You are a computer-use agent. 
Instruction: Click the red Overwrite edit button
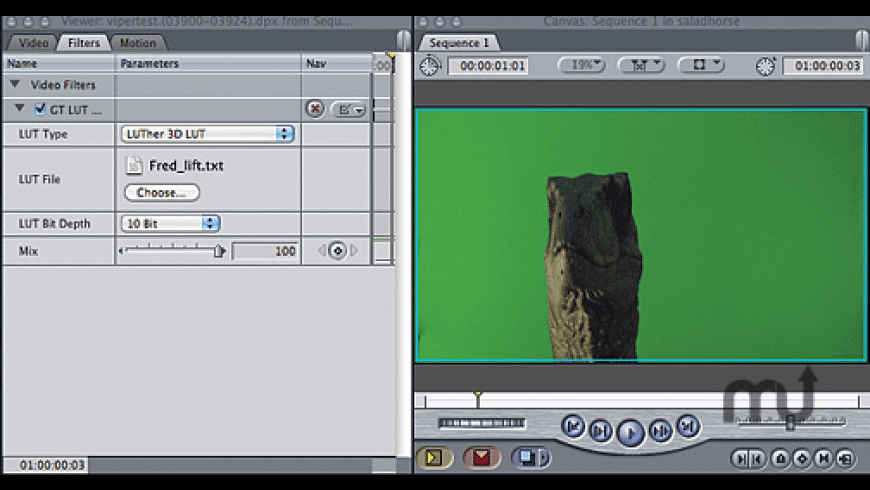(x=483, y=458)
